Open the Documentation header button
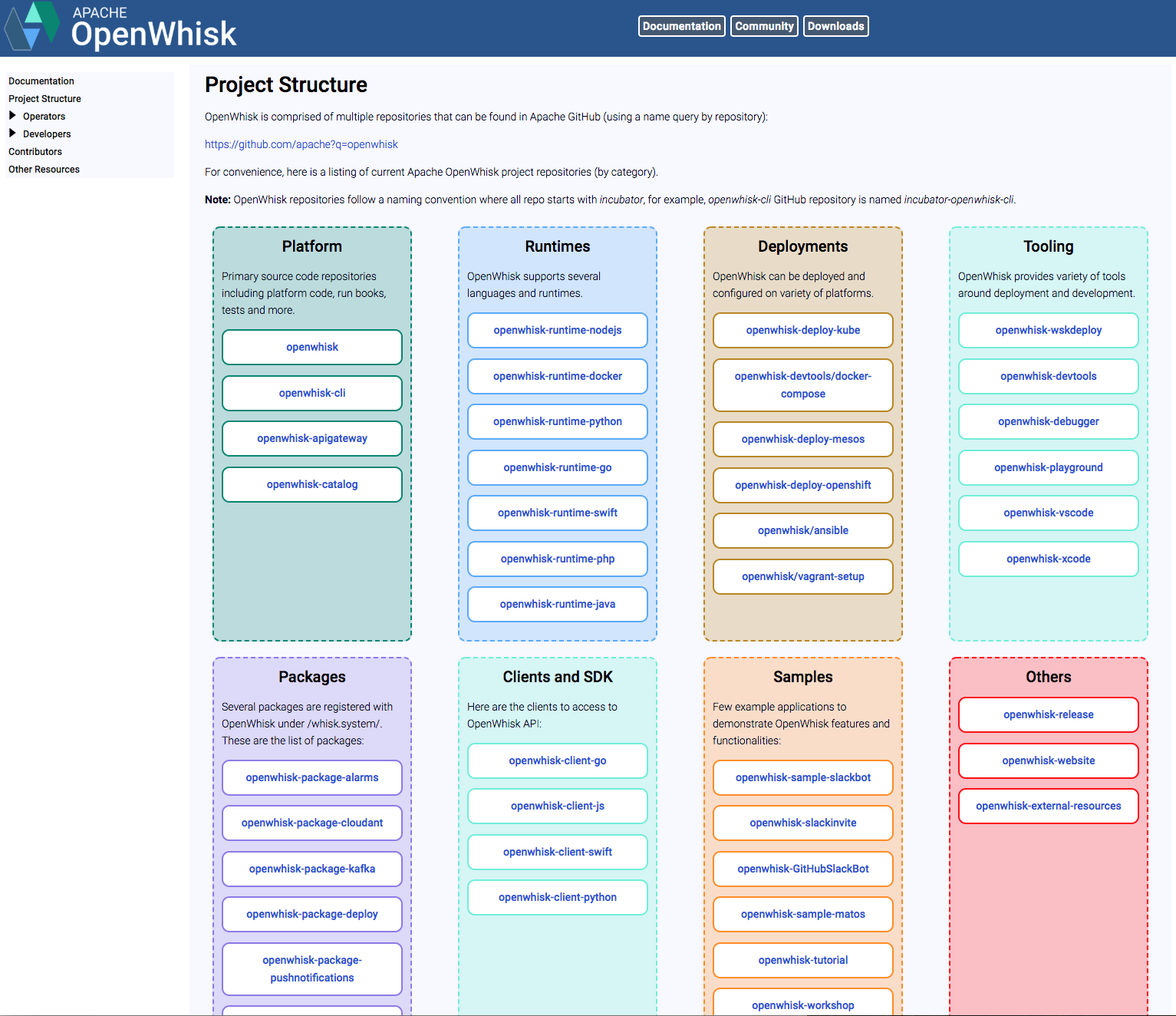The width and height of the screenshot is (1176, 1016). (682, 26)
